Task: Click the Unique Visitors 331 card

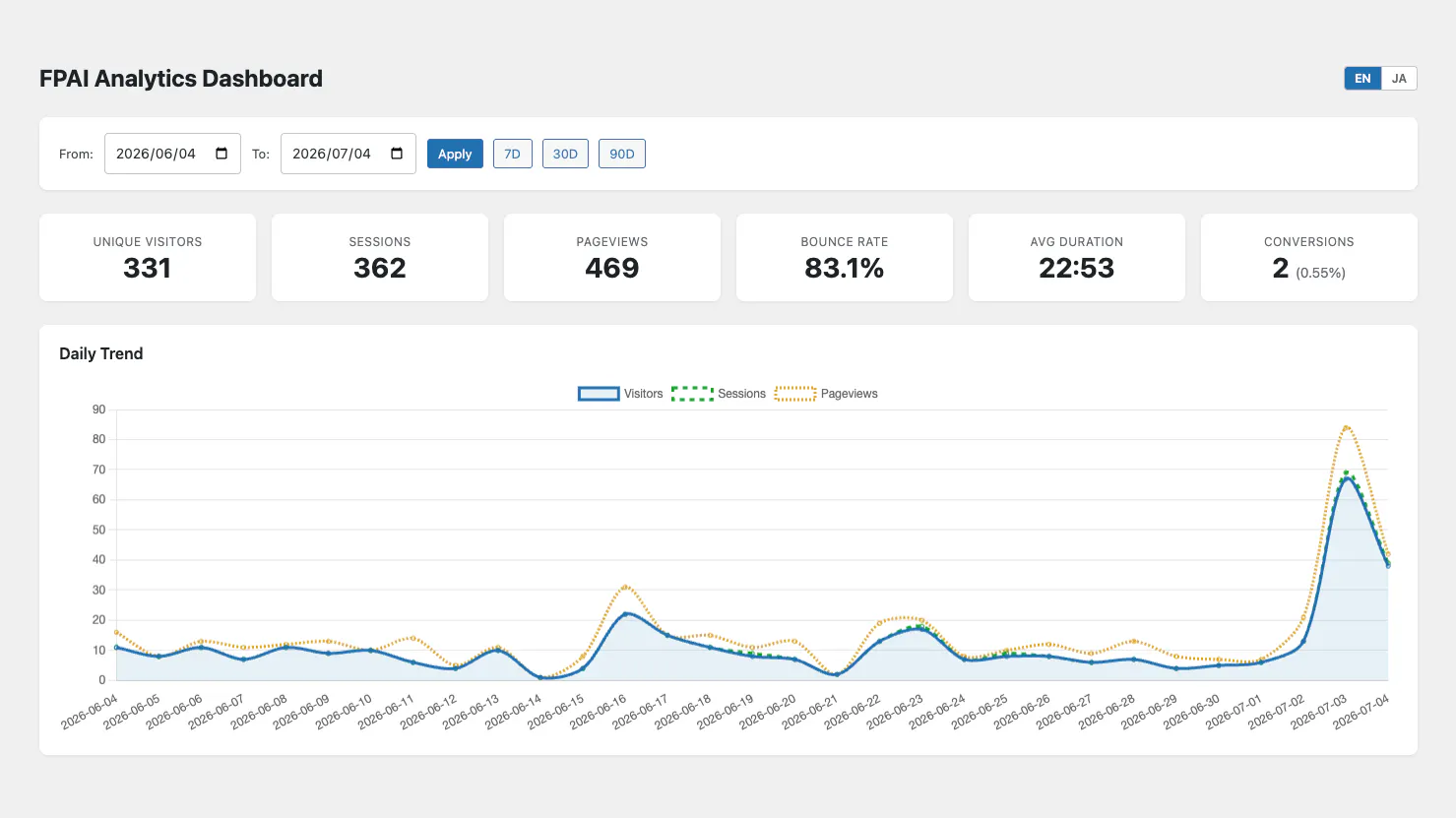Action: pyautogui.click(x=148, y=257)
